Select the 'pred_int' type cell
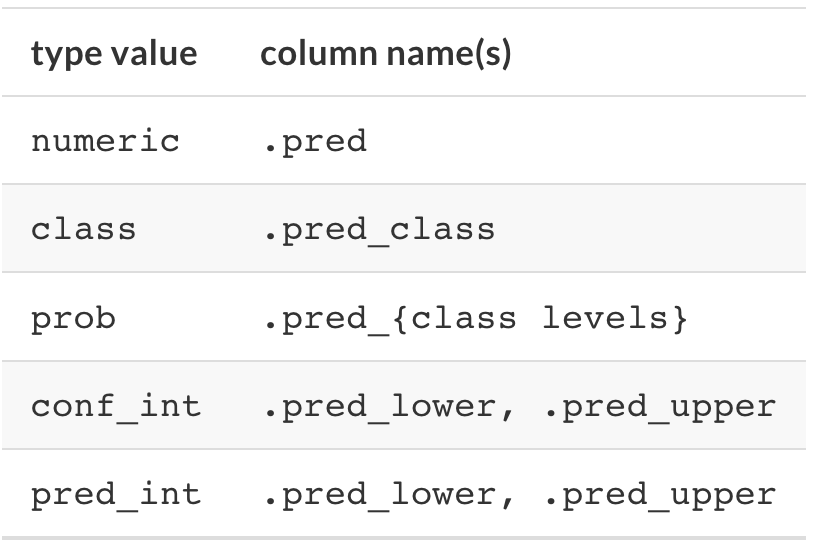This screenshot has width=820, height=550. [116, 495]
